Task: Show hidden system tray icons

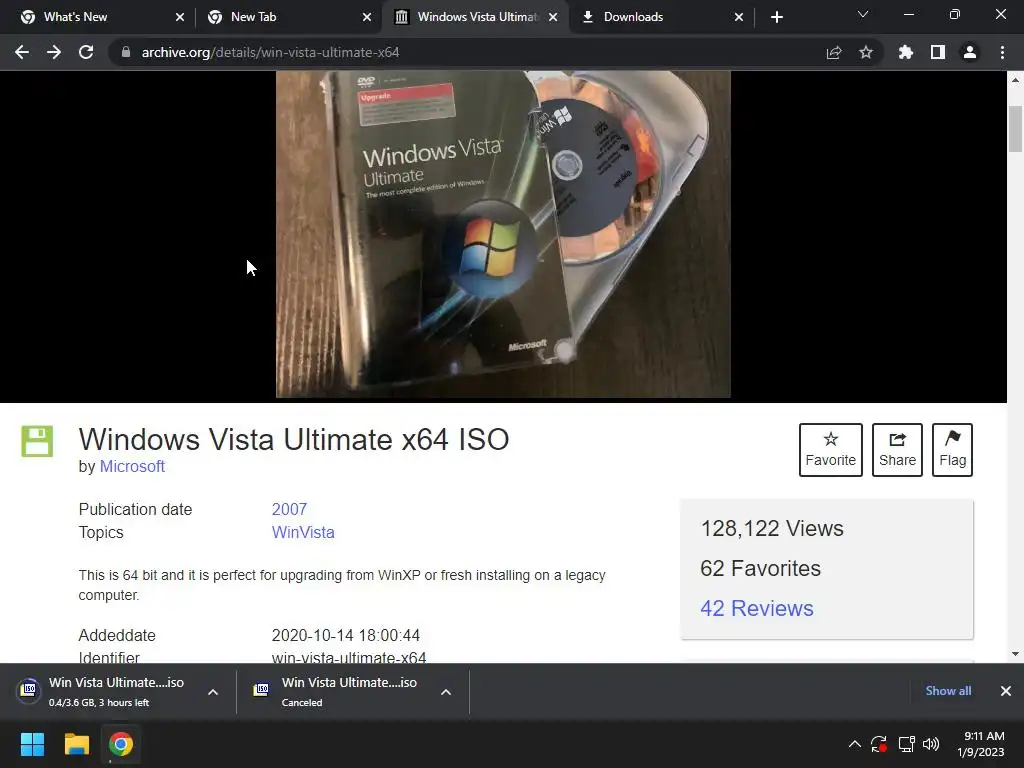Action: tap(854, 744)
